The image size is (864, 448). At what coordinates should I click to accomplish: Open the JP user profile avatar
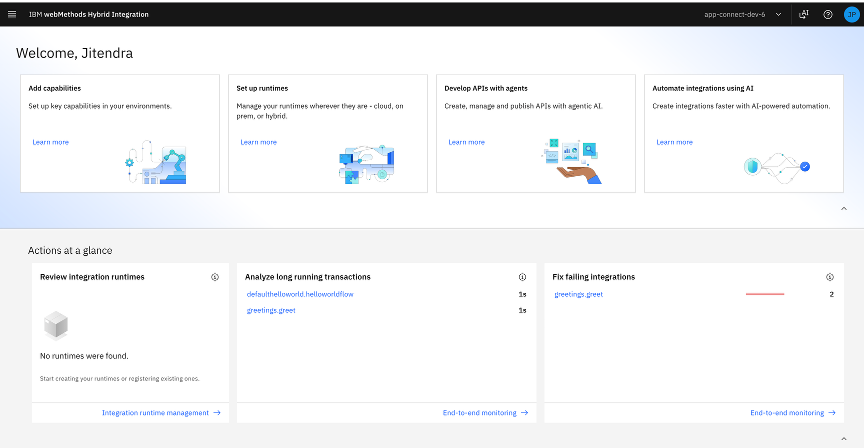pyautogui.click(x=851, y=14)
